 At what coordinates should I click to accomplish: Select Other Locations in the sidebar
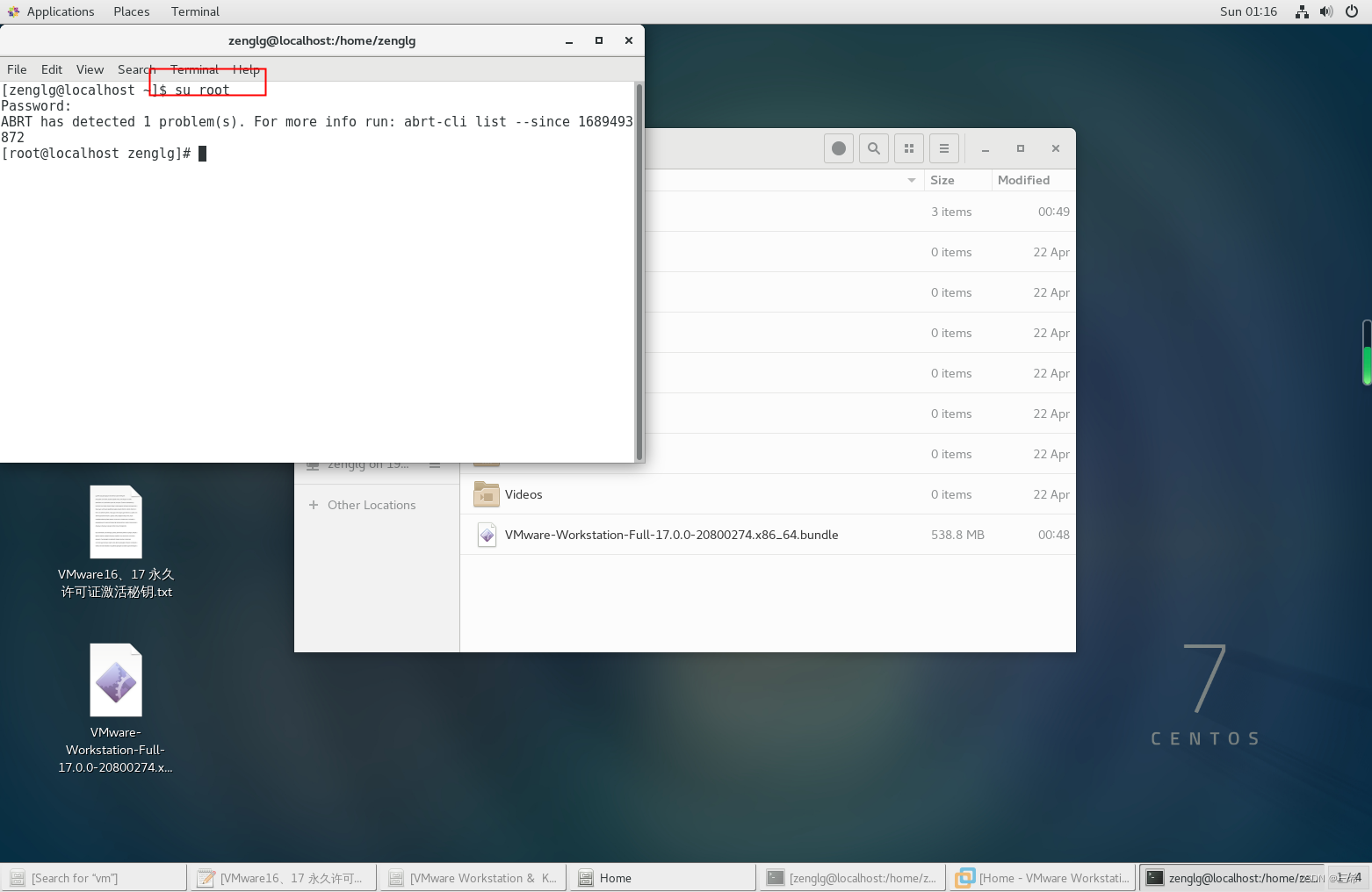click(x=371, y=505)
